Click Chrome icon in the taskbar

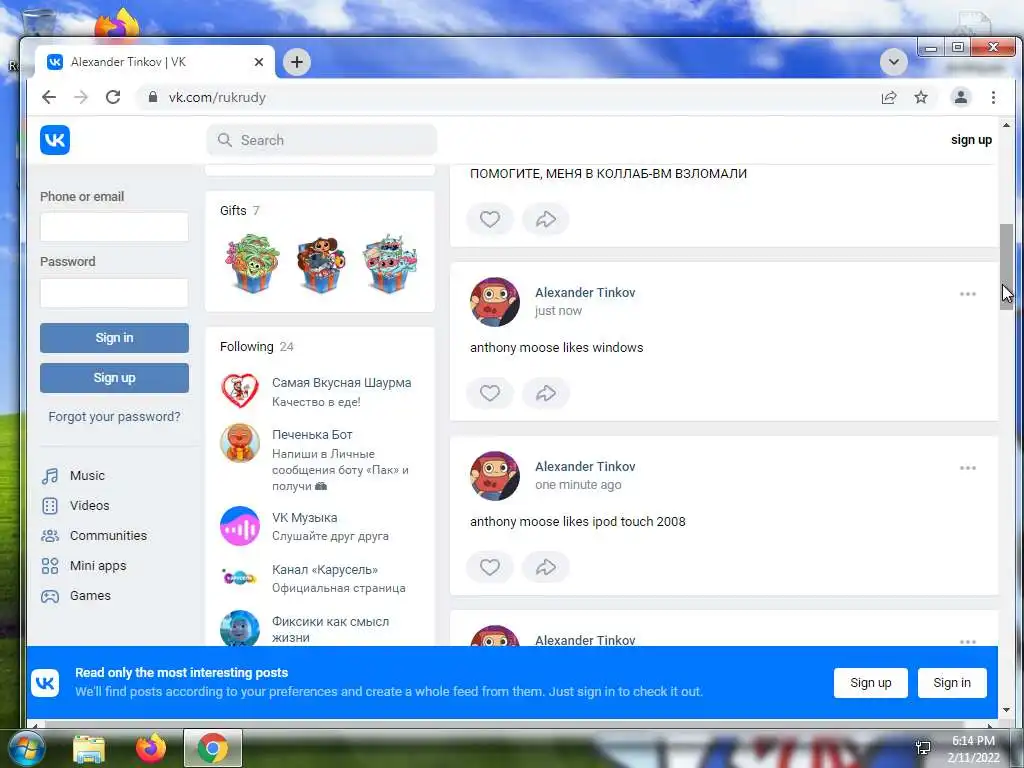[x=213, y=748]
